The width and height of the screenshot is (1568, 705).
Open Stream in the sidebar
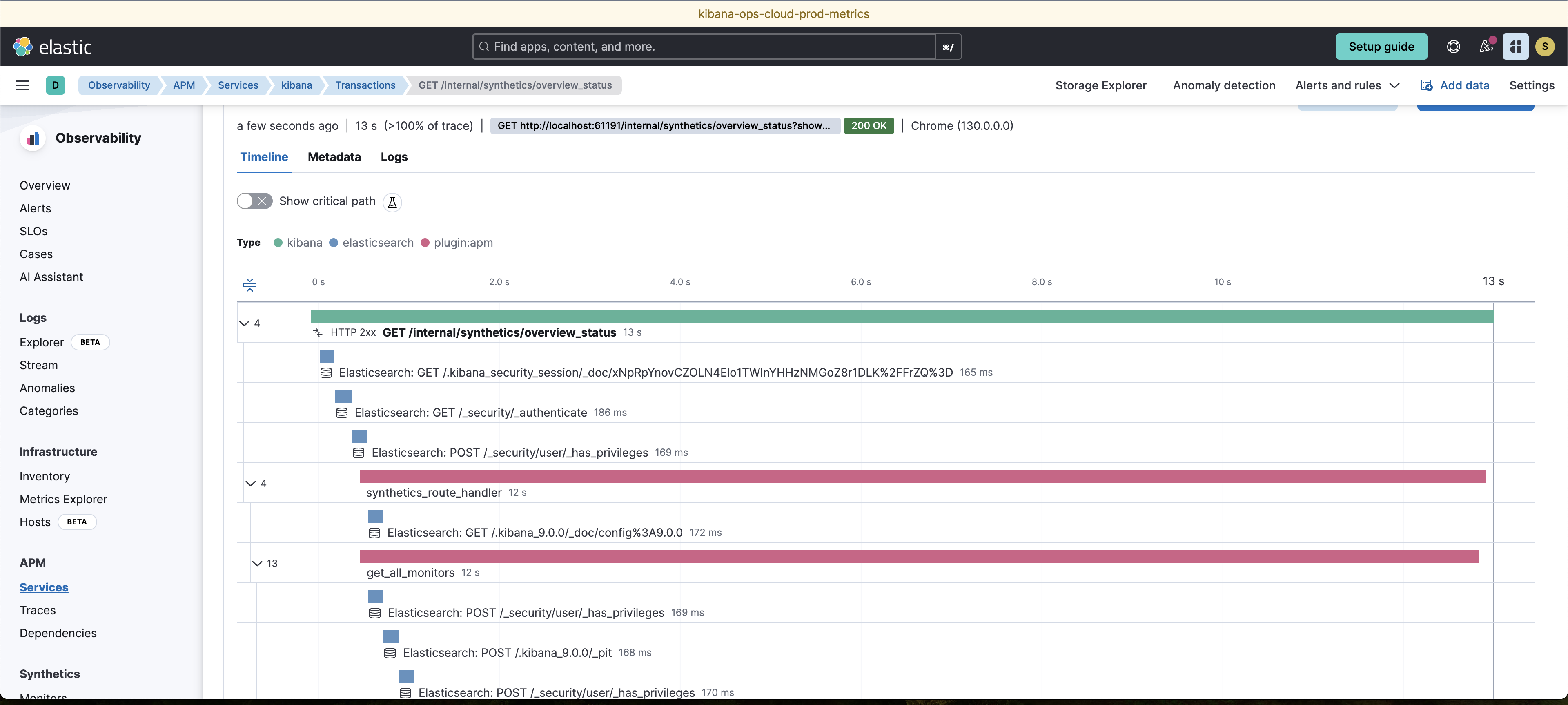(38, 365)
